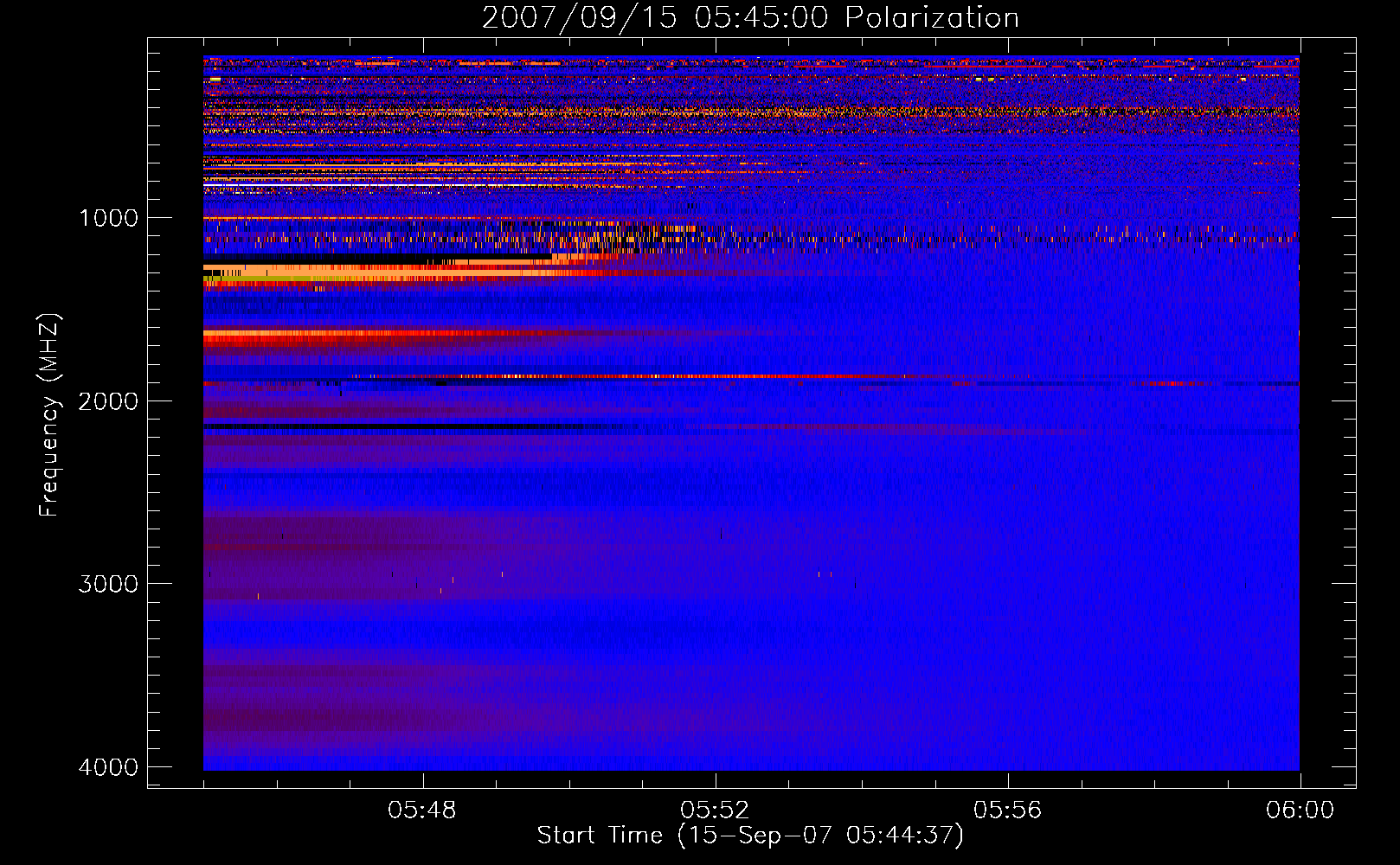Click the plot title "2007/09/15 05:45:00 Polarization"

(x=750, y=18)
